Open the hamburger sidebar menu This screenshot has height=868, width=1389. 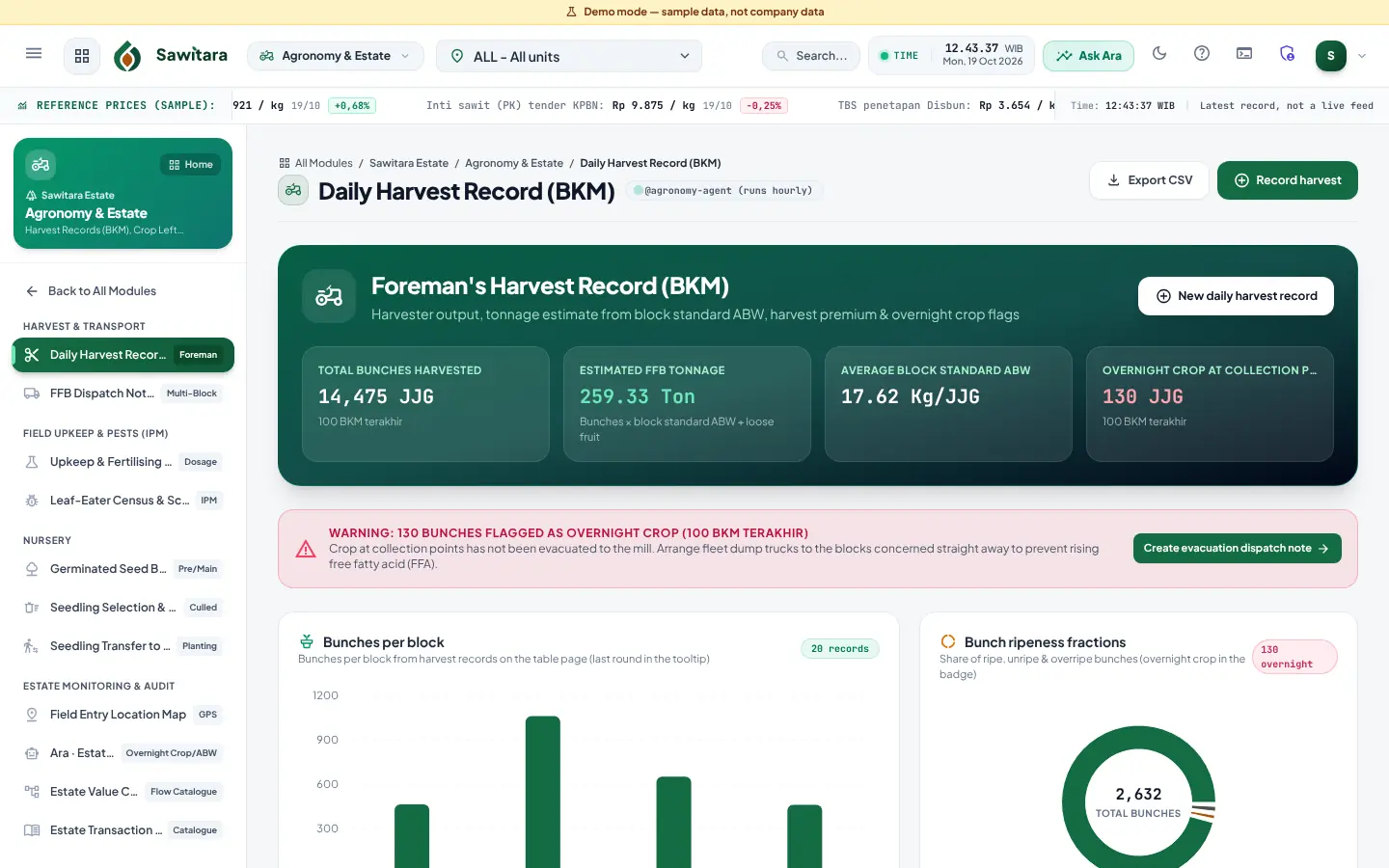(x=34, y=54)
